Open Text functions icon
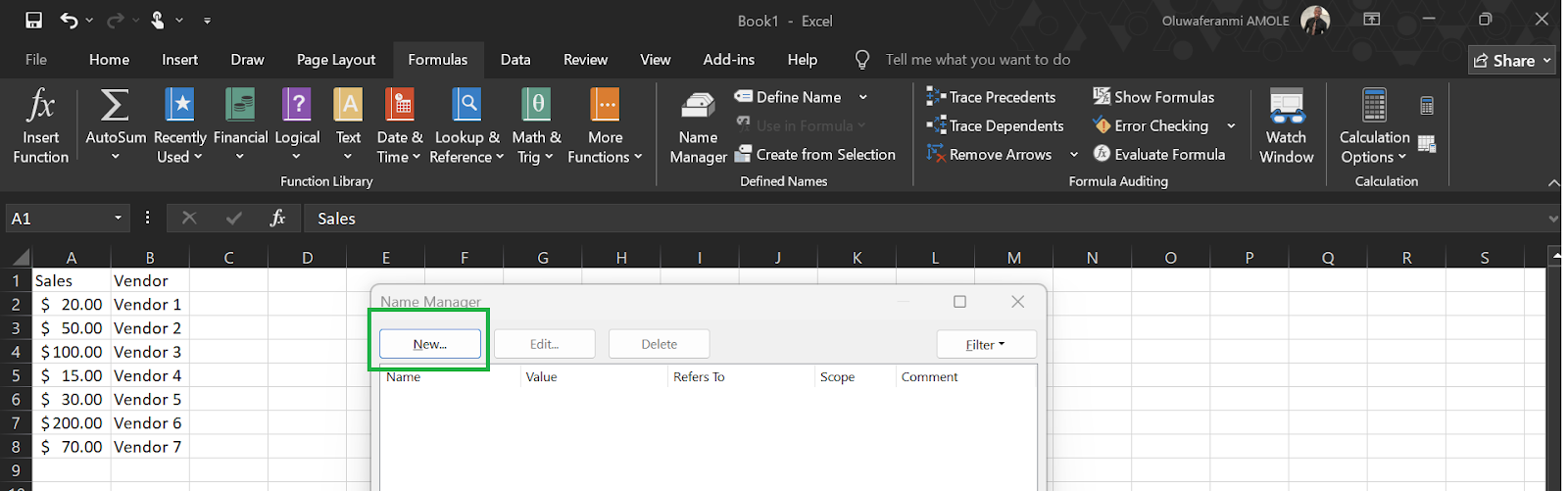The width and height of the screenshot is (1568, 491). click(348, 104)
